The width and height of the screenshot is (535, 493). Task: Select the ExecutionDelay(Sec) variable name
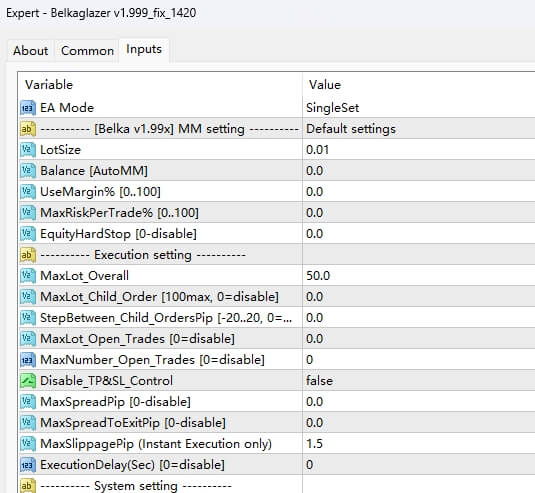tap(132, 465)
